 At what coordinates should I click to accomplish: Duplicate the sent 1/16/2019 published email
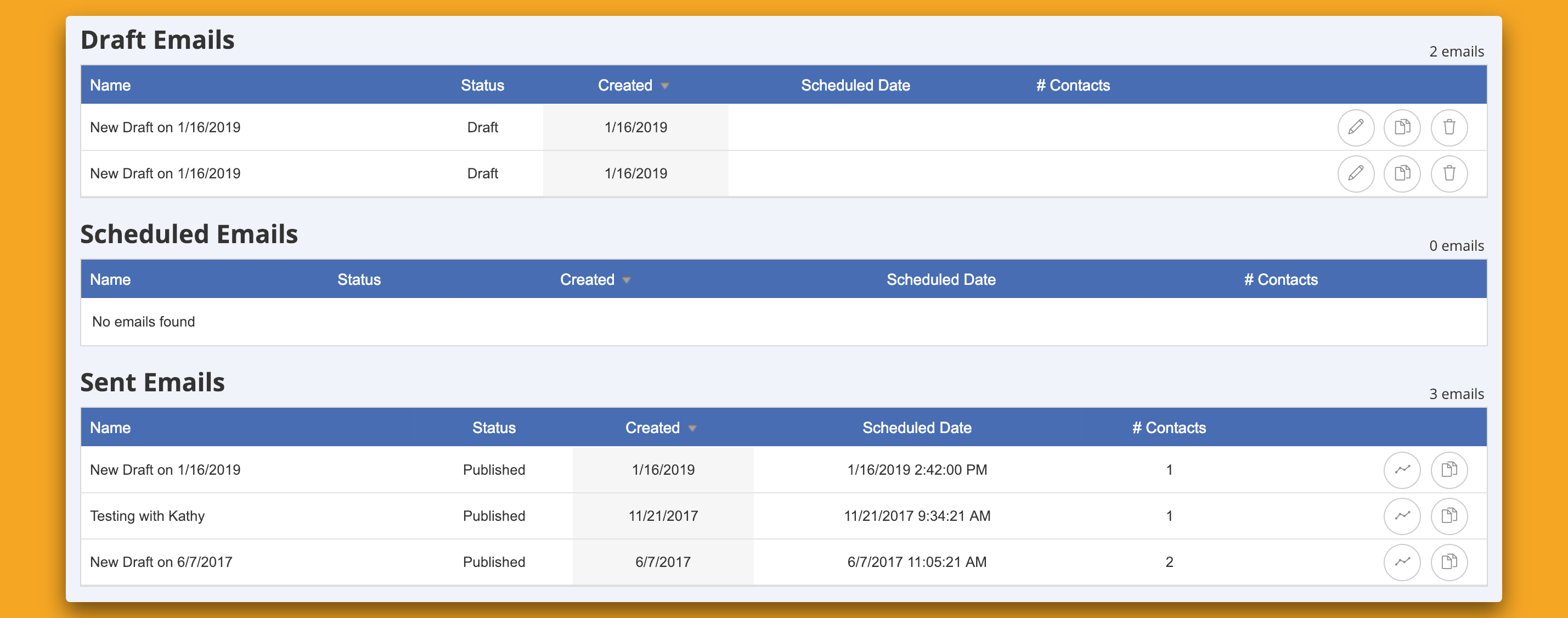tap(1449, 469)
